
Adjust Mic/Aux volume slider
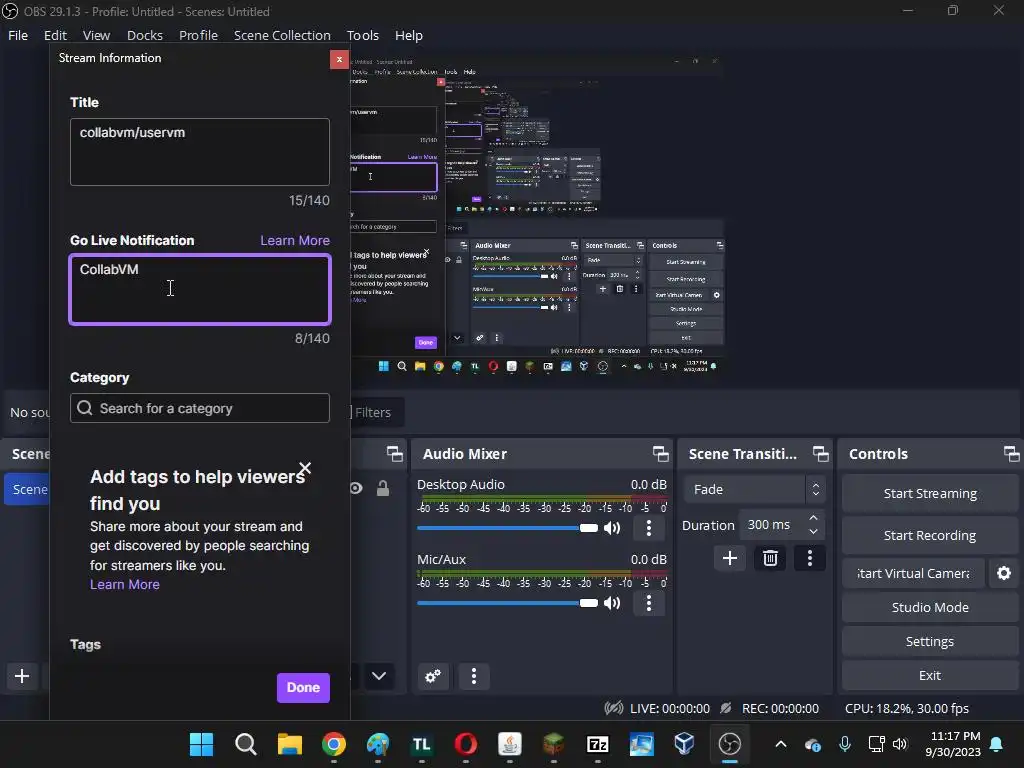tap(507, 603)
